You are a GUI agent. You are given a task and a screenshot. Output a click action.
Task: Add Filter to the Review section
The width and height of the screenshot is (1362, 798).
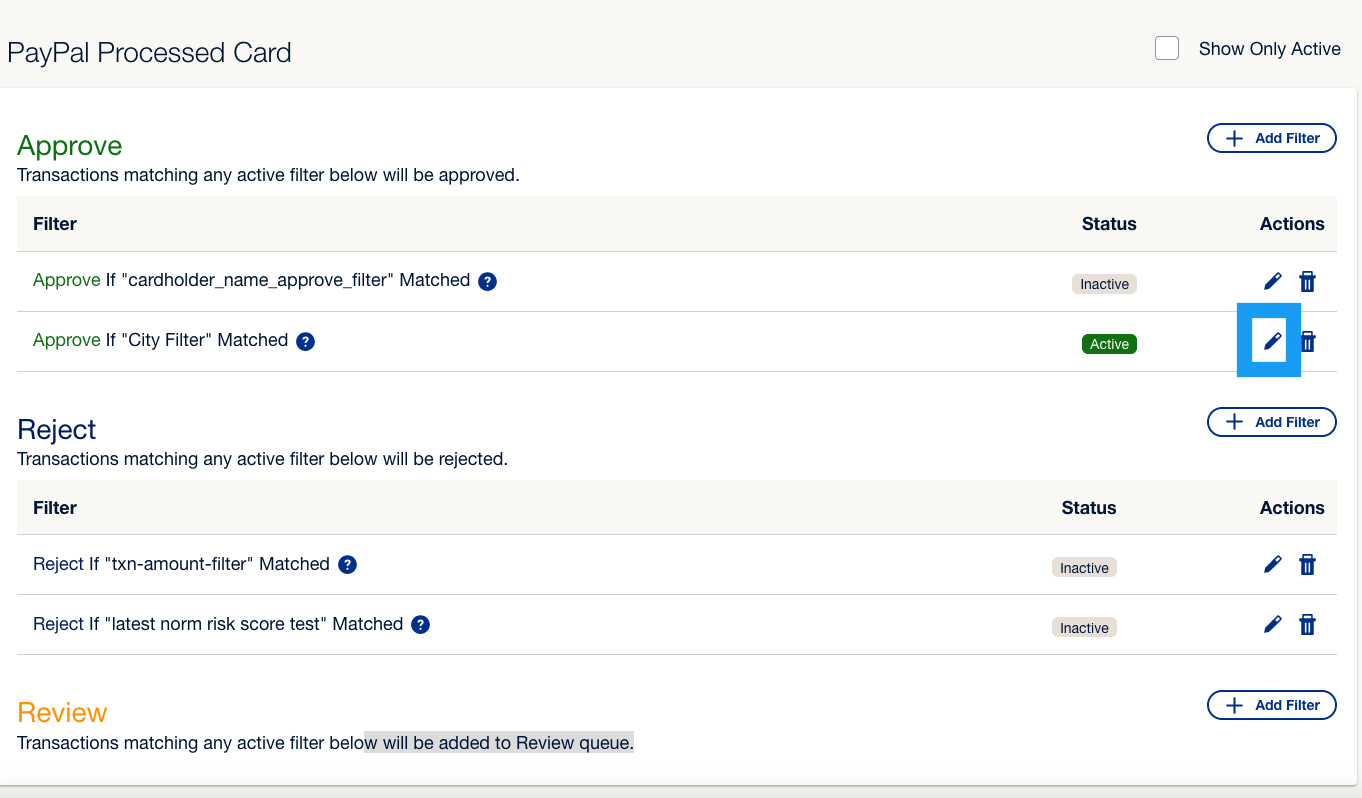pyautogui.click(x=1271, y=705)
